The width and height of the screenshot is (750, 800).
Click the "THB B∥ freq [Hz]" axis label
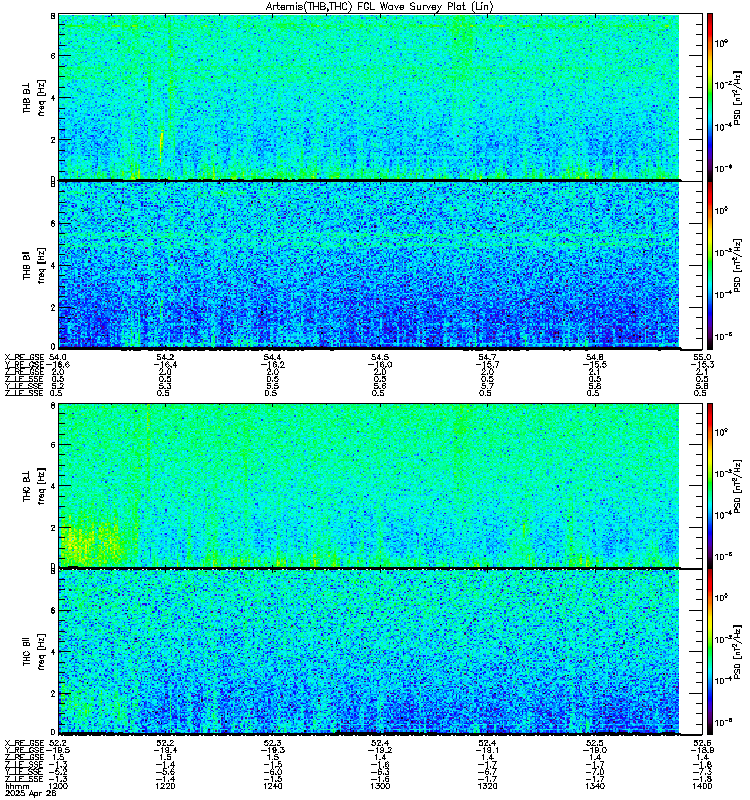pyautogui.click(x=34, y=265)
